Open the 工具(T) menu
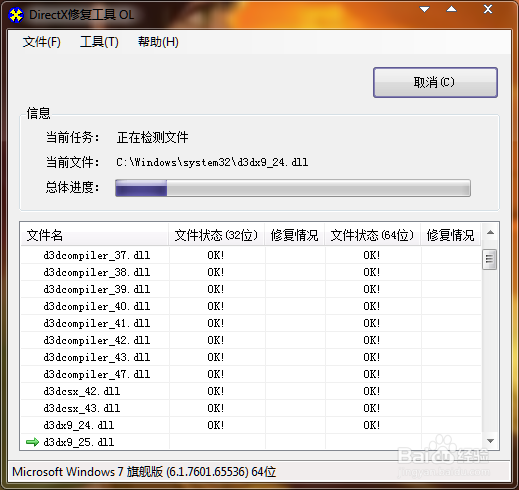This screenshot has width=519, height=490. [x=99, y=42]
